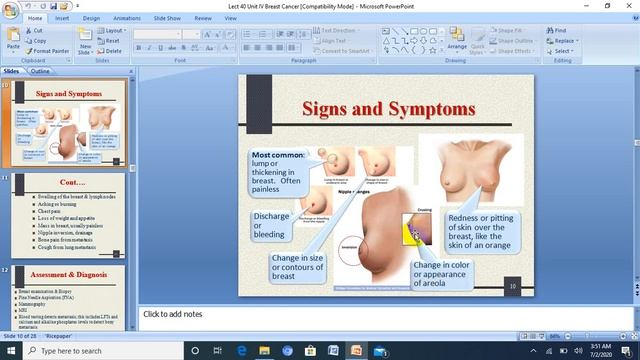Click the Reset slide command
Screen dimensions: 640x360
pyautogui.click(x=109, y=41)
